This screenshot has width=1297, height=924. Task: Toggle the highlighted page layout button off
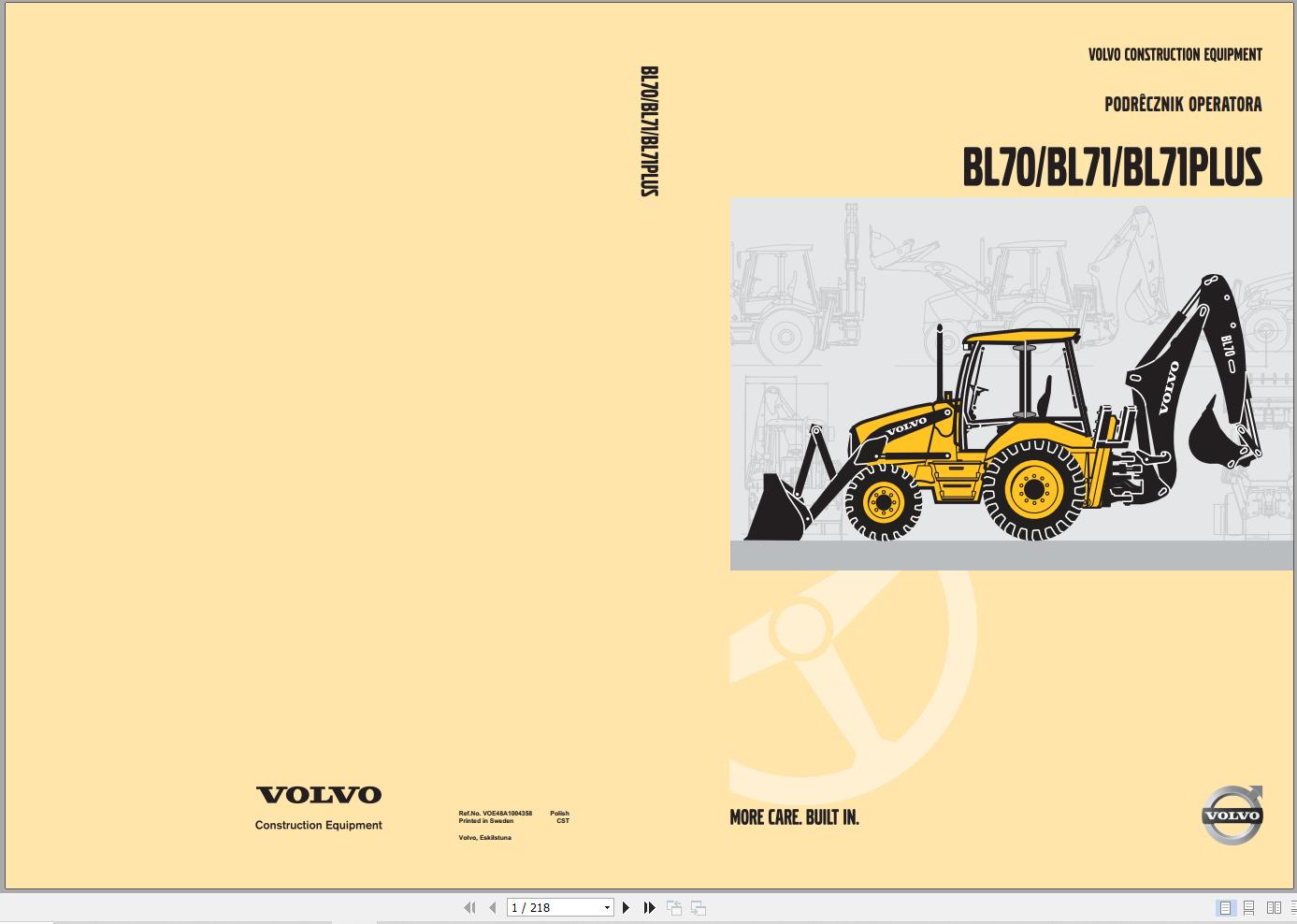[1223, 907]
